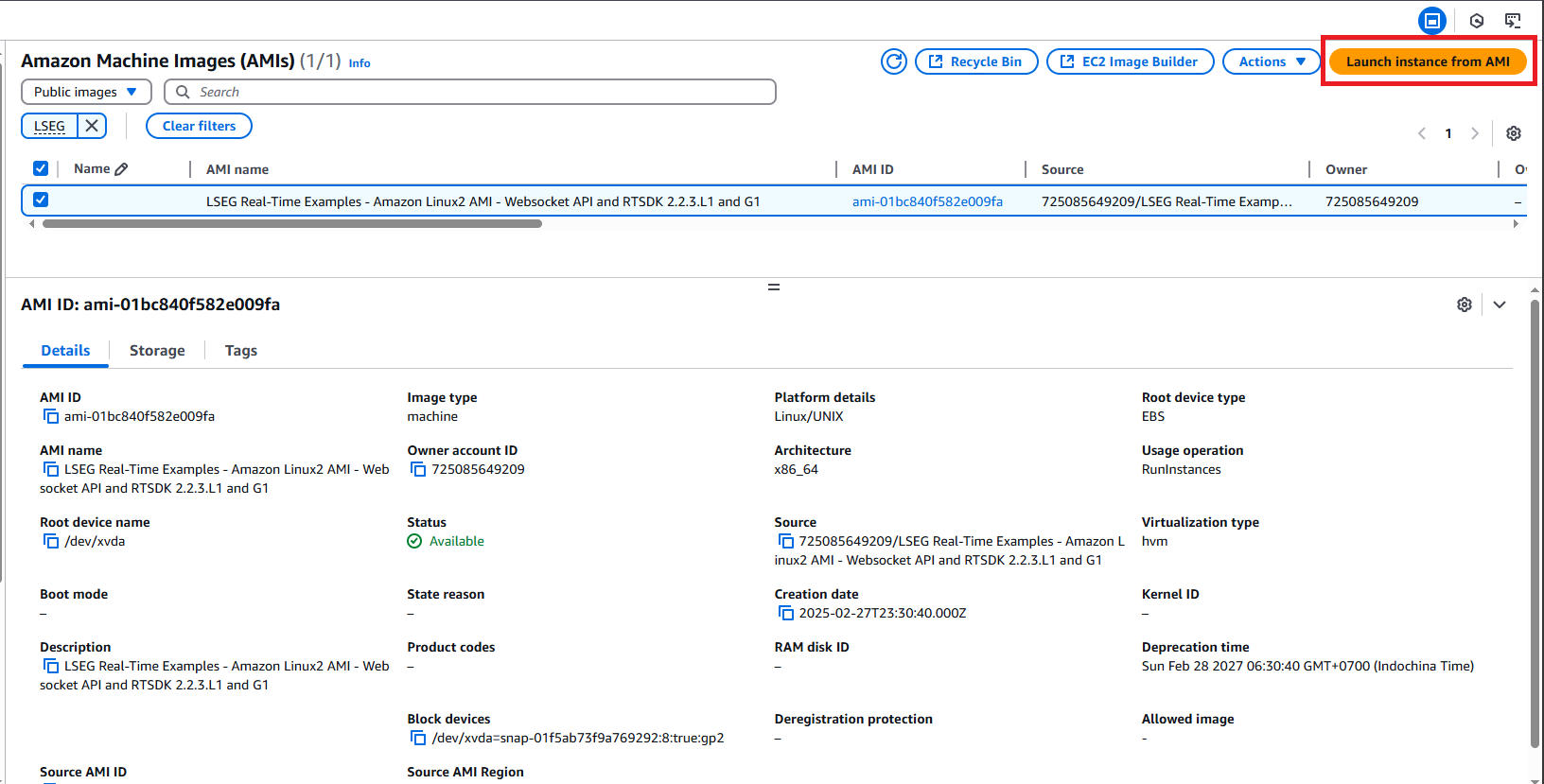Image resolution: width=1544 pixels, height=784 pixels.
Task: Select the RunInstances usage operation value
Action: tap(1182, 469)
